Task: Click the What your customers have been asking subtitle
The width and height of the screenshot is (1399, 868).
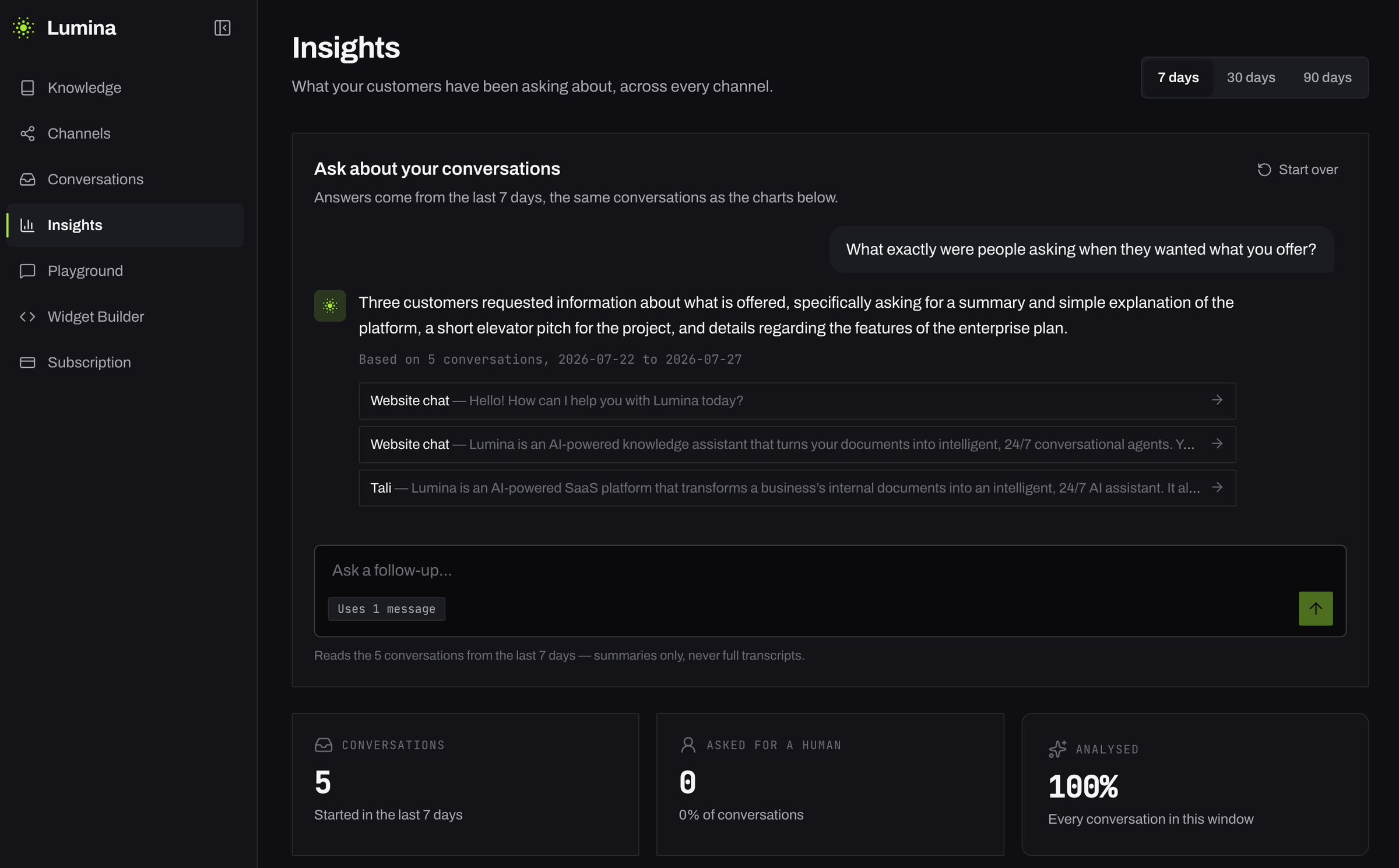Action: click(x=532, y=86)
